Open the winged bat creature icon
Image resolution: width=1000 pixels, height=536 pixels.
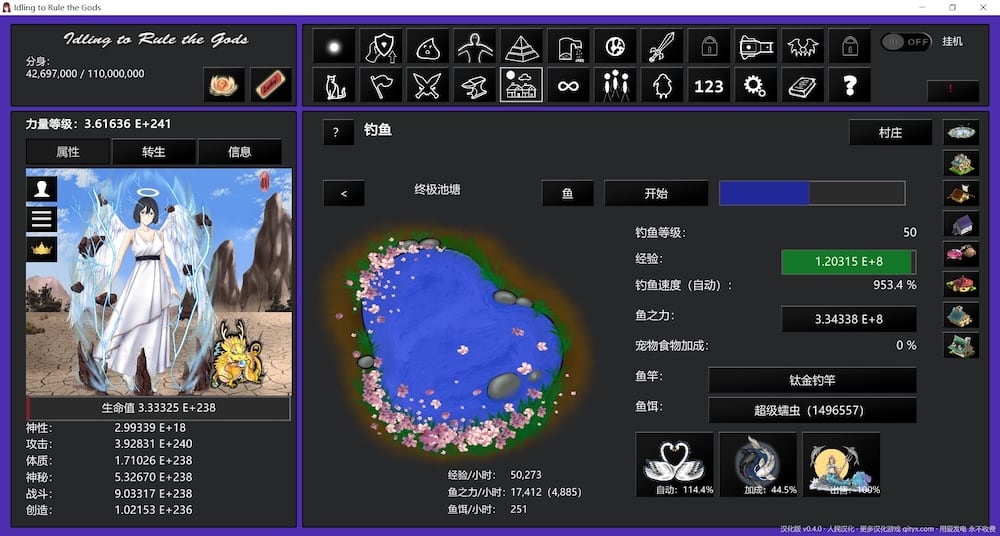802,46
